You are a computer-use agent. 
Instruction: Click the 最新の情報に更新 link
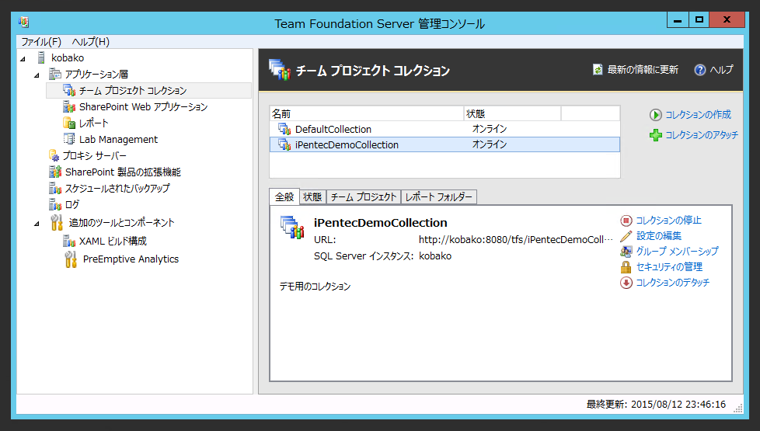[x=643, y=70]
